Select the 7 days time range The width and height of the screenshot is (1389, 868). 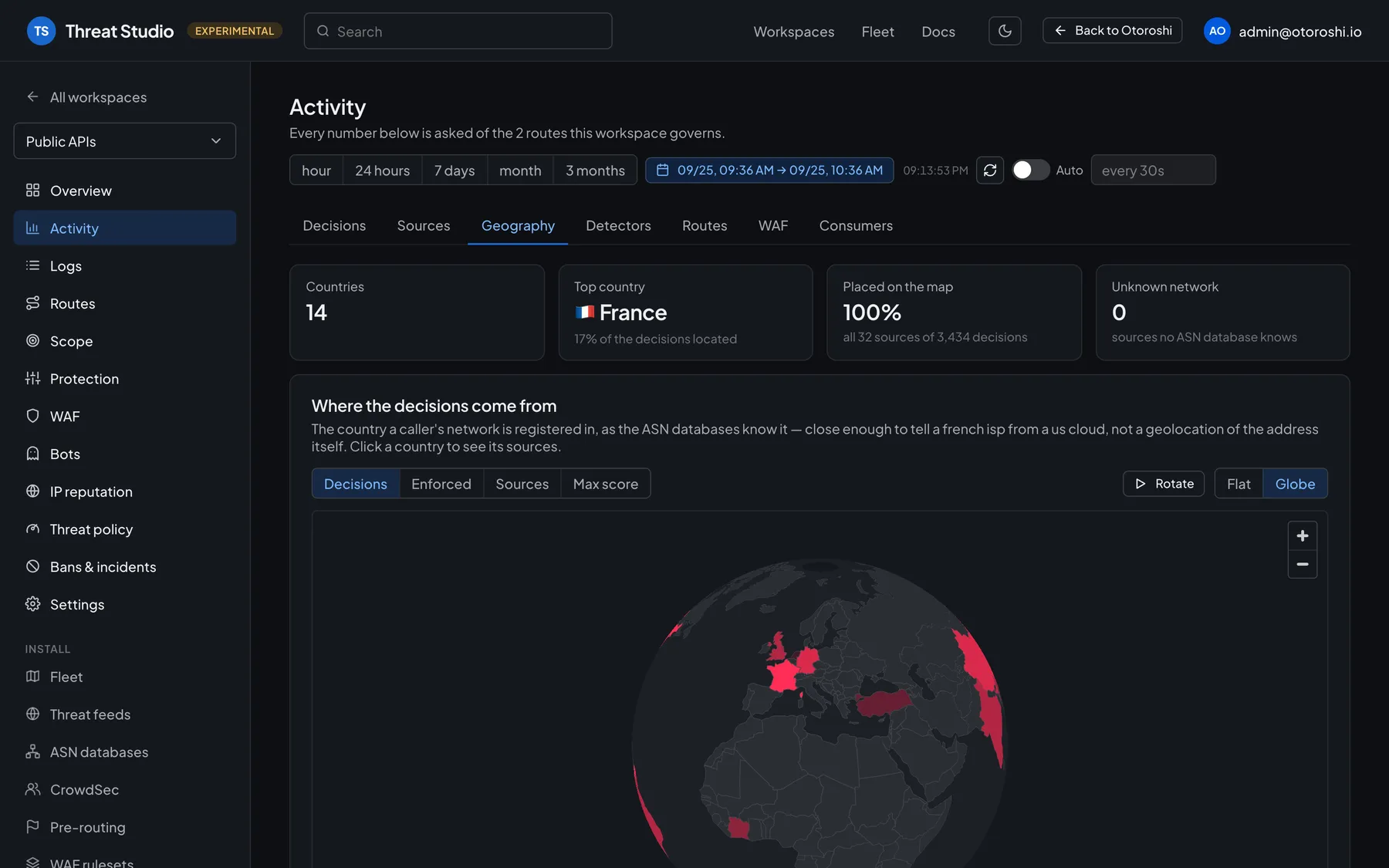455,170
